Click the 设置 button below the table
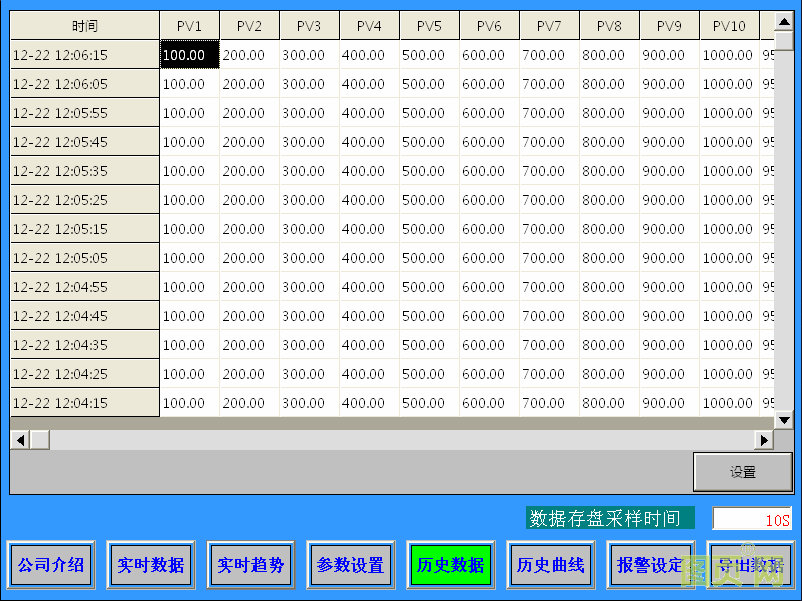This screenshot has height=601, width=802. tap(742, 472)
